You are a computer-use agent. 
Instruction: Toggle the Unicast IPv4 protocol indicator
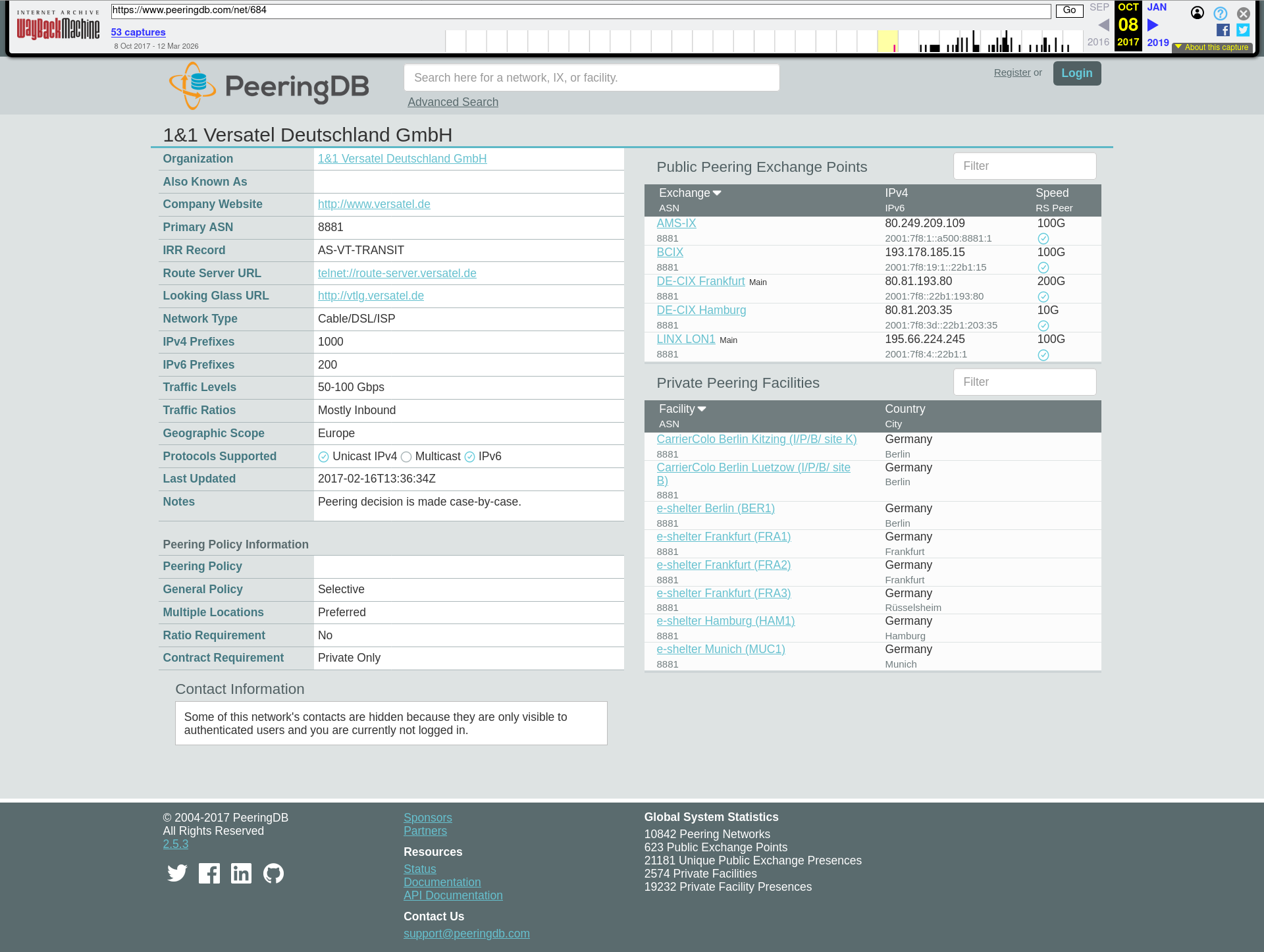click(x=324, y=456)
